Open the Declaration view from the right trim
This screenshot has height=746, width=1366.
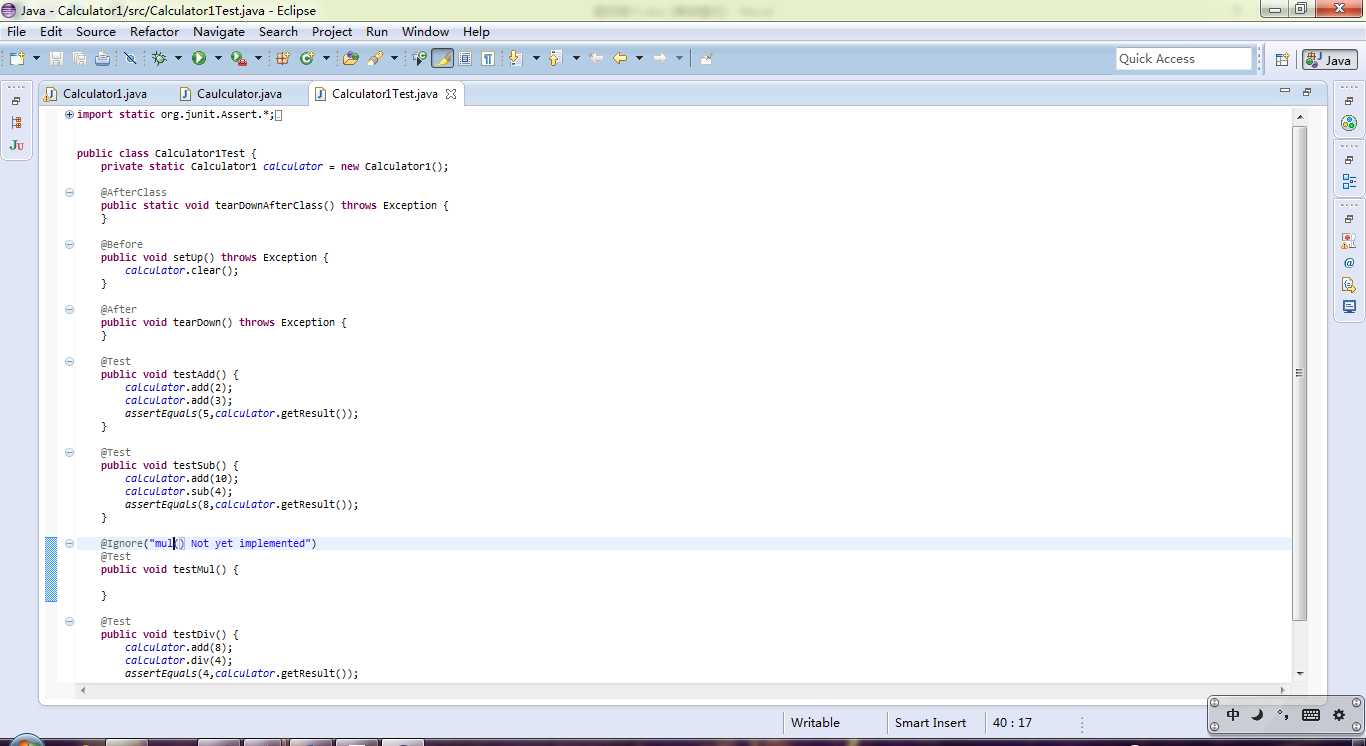pyautogui.click(x=1349, y=285)
